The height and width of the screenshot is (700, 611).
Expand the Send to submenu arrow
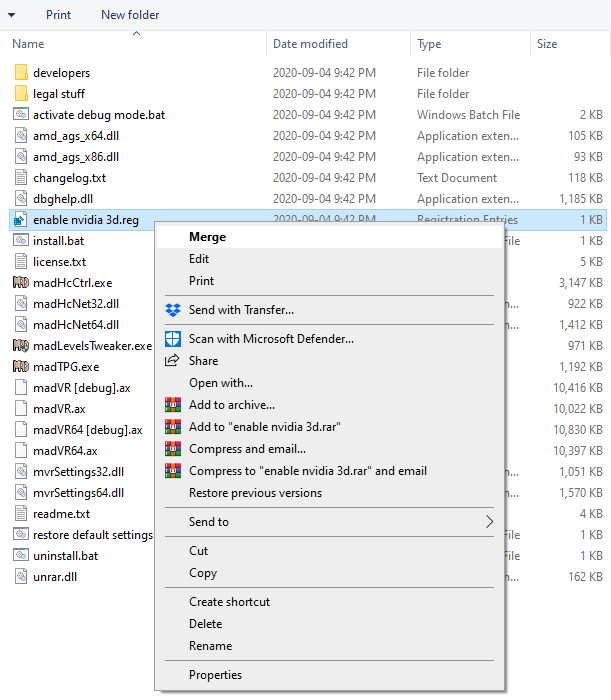pyautogui.click(x=490, y=521)
